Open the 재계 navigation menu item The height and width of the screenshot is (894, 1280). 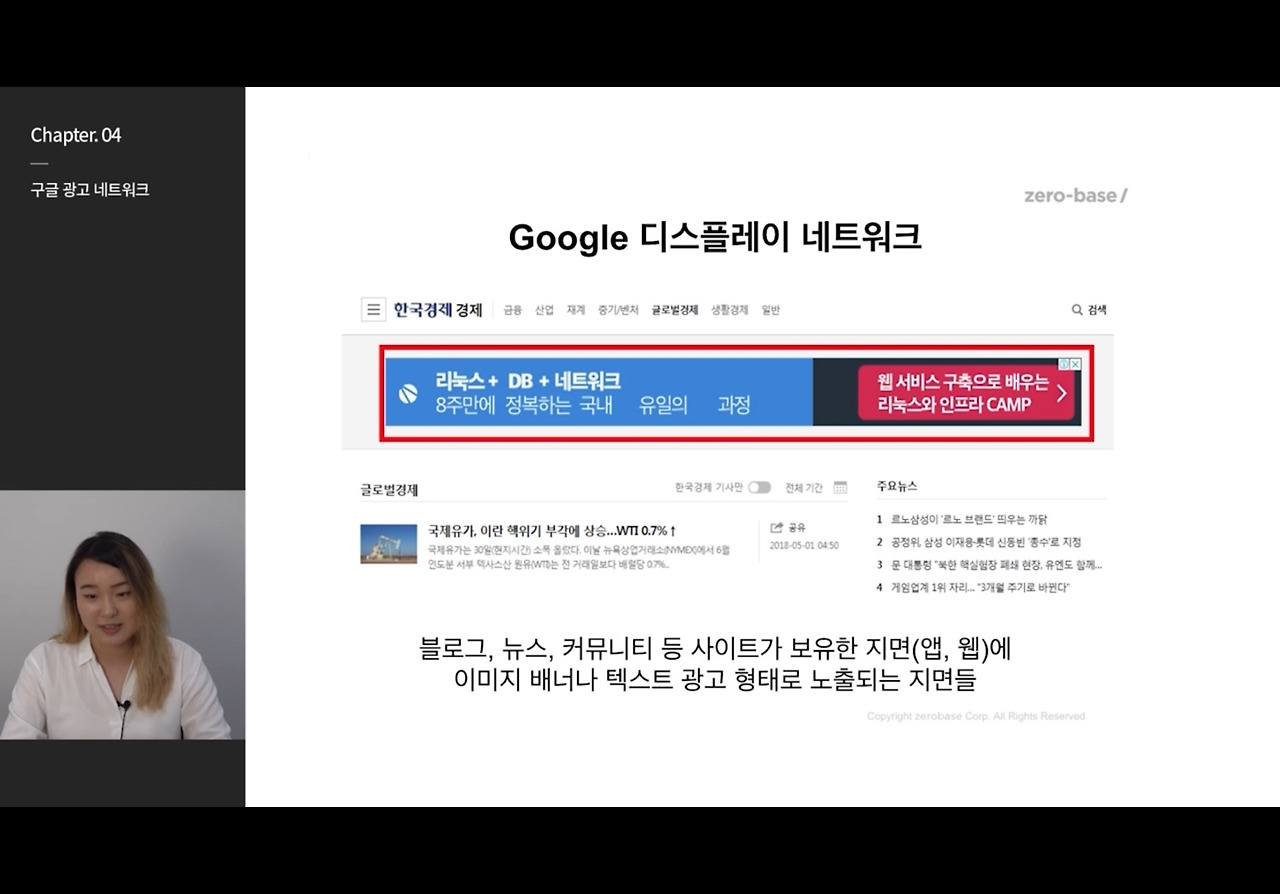(575, 310)
